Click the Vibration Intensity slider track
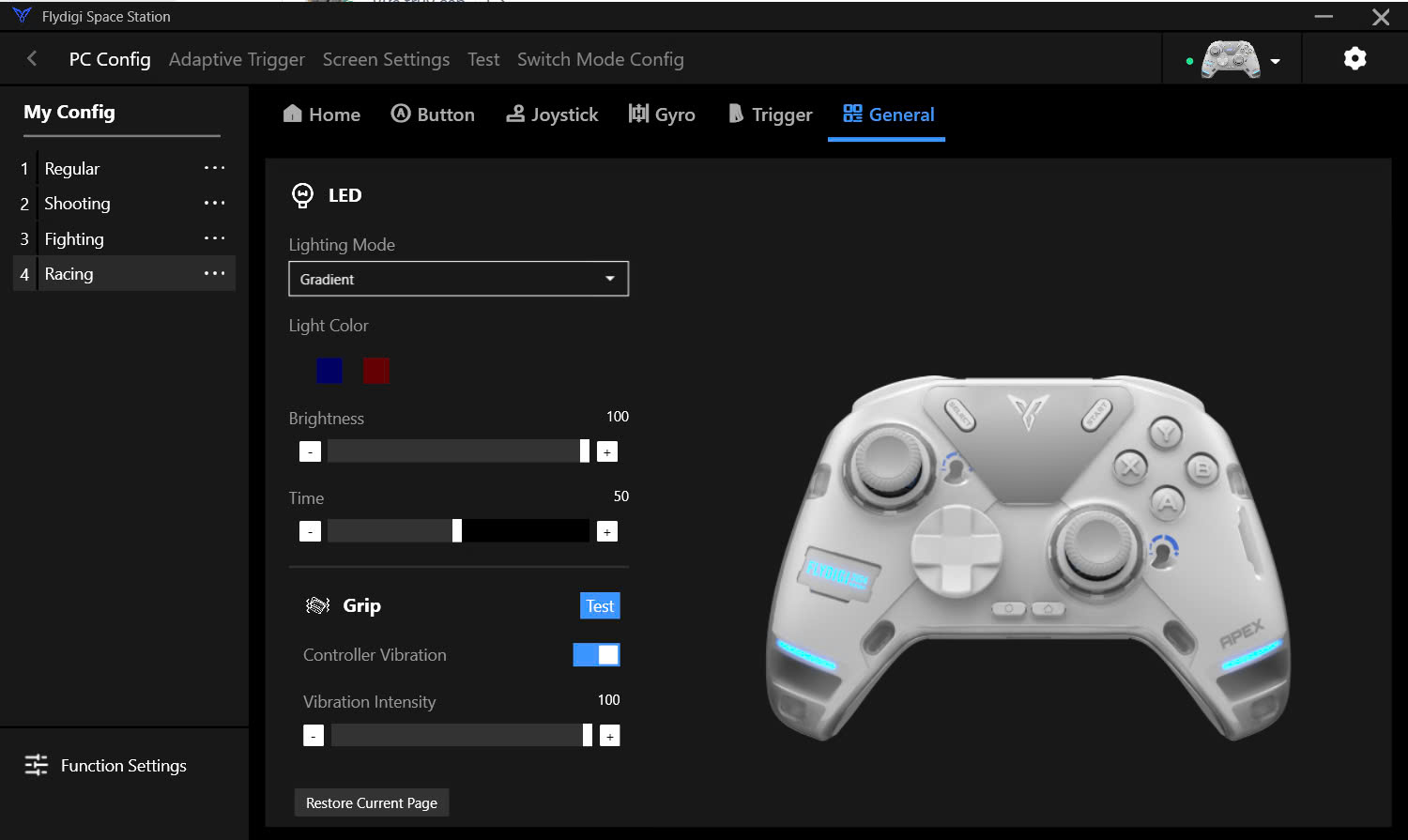The image size is (1408, 840). coord(462,735)
